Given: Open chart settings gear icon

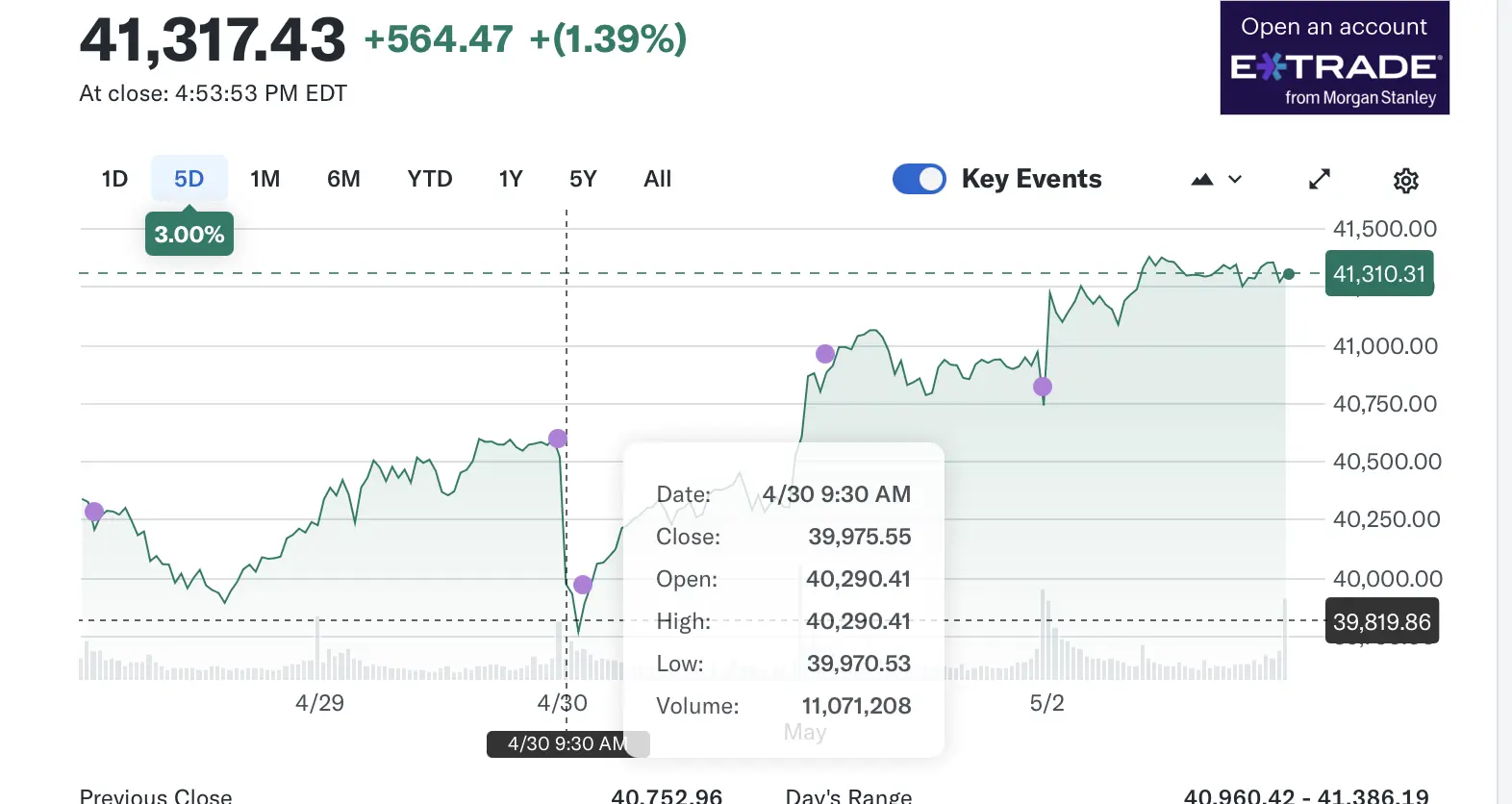Looking at the screenshot, I should pyautogui.click(x=1405, y=180).
